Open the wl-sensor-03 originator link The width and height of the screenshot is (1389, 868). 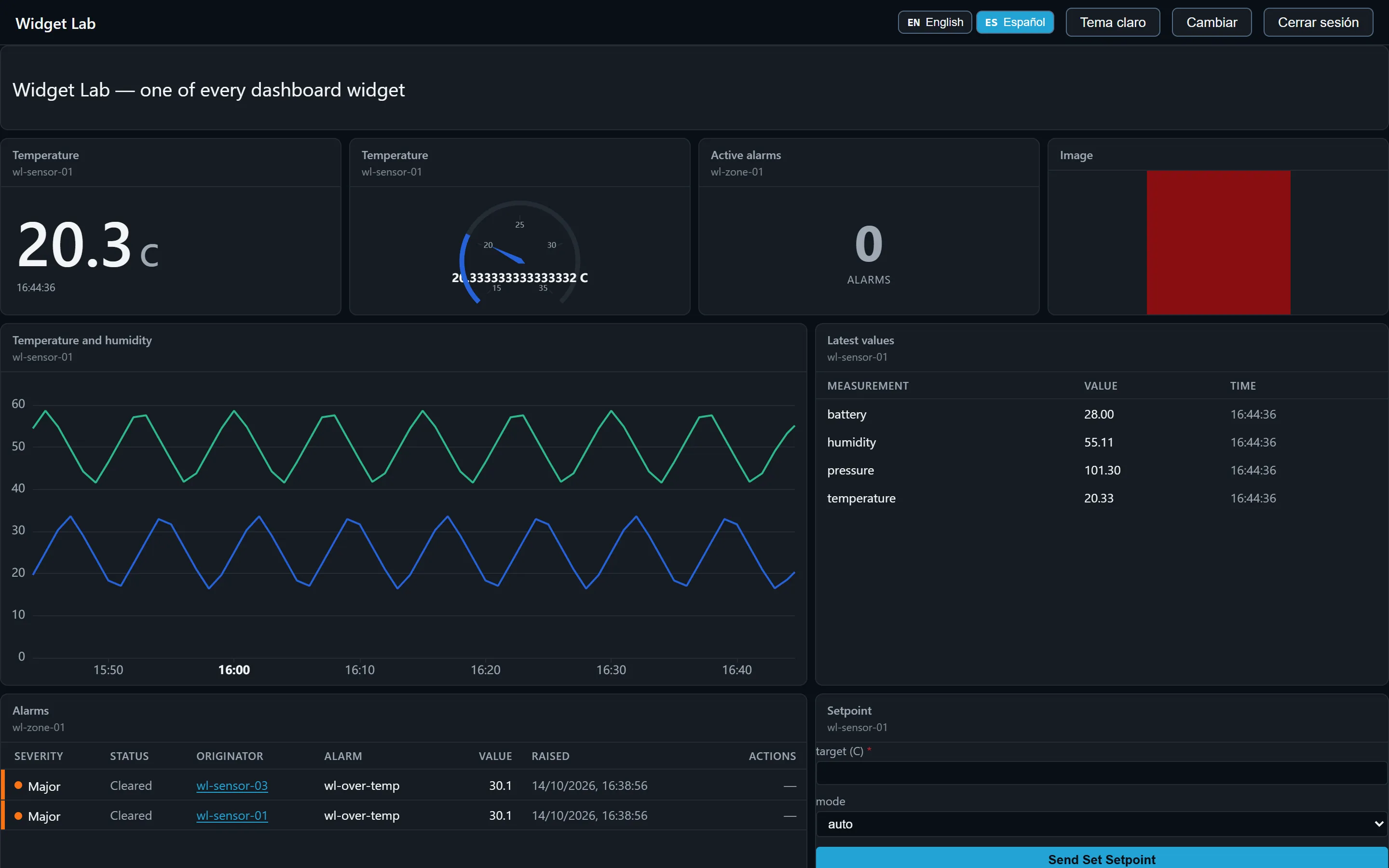232,786
